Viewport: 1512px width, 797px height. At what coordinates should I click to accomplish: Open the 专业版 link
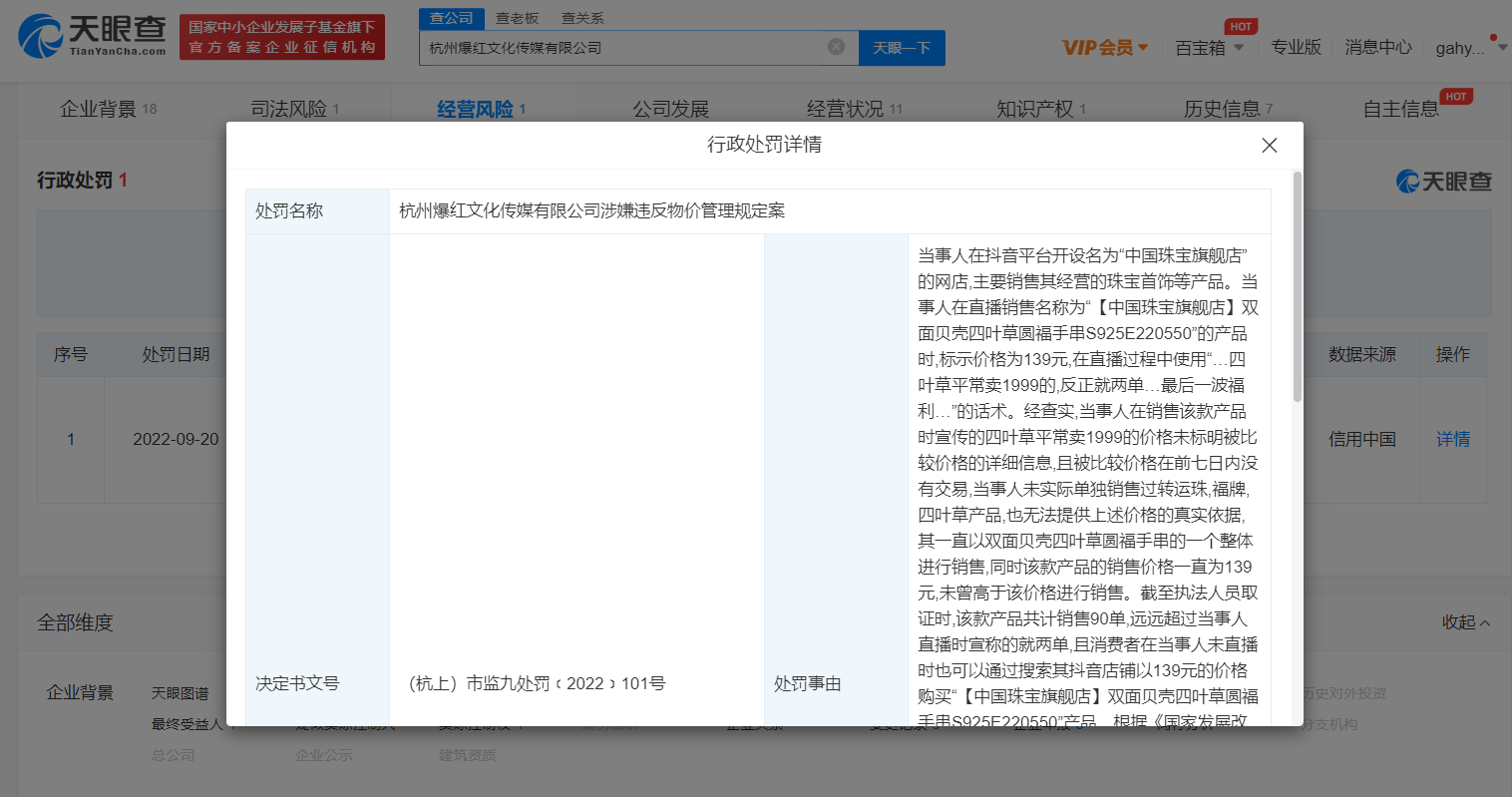pos(1296,47)
